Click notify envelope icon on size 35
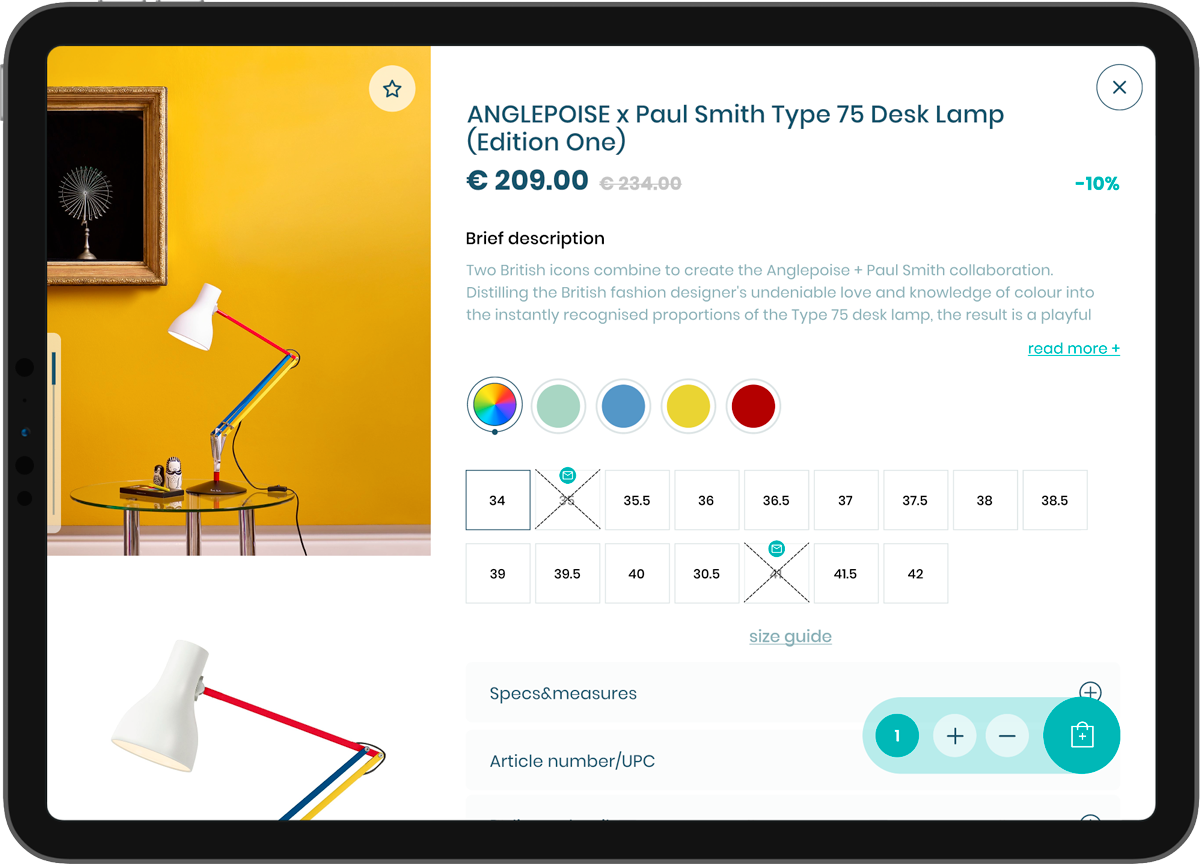This screenshot has width=1200, height=864. pyautogui.click(x=567, y=475)
